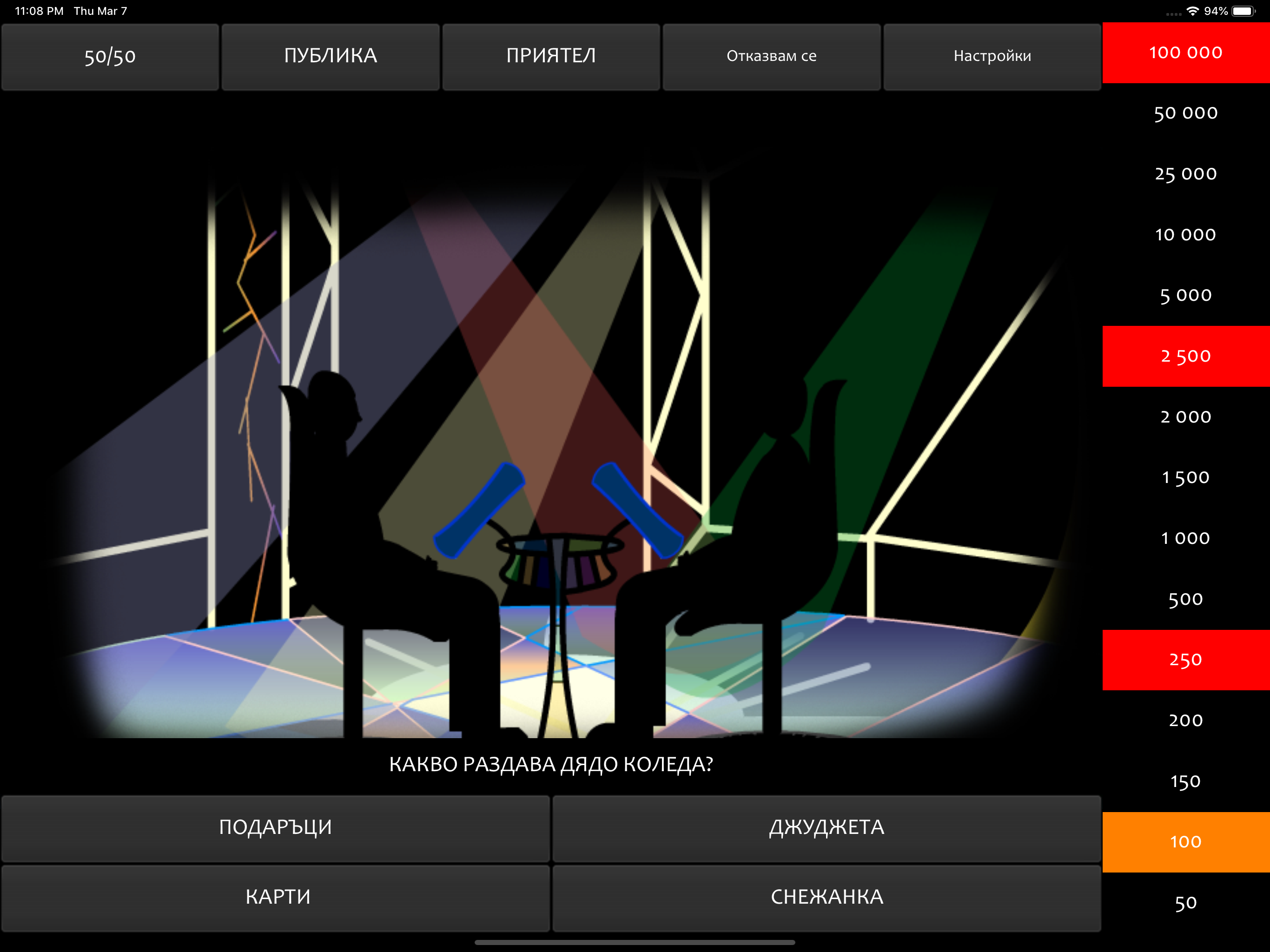Click the 2 500 safe-haven prize level
This screenshot has width=1270, height=952.
click(1186, 357)
